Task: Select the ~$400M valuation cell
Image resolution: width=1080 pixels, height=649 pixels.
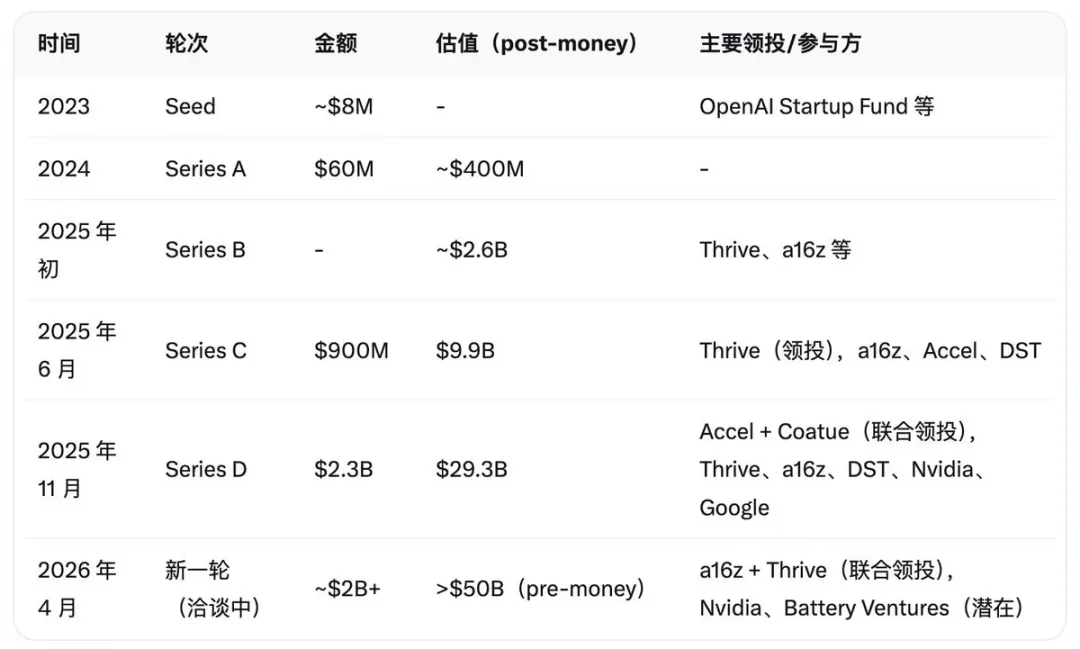Action: (479, 169)
